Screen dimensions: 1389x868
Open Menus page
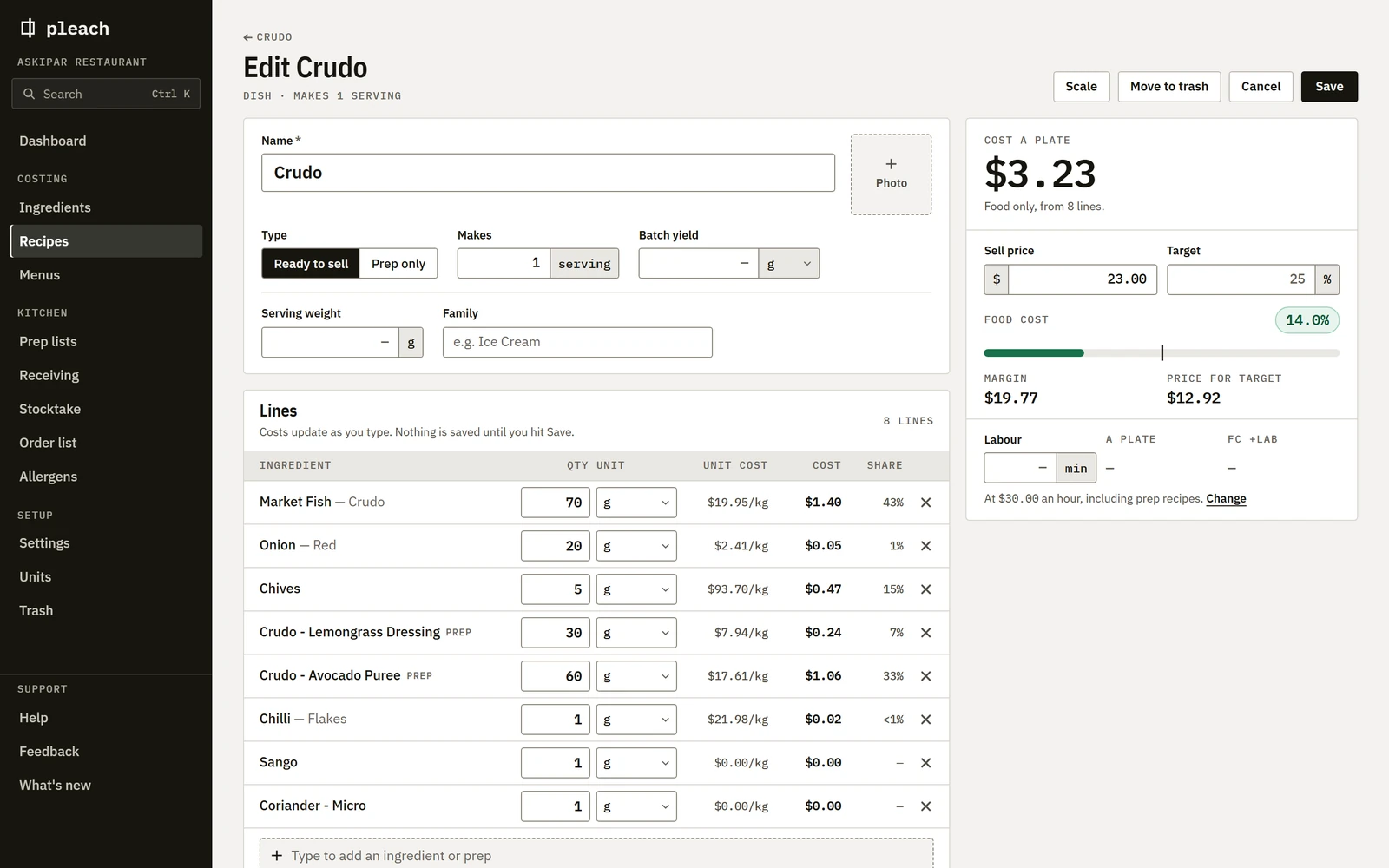point(106,275)
